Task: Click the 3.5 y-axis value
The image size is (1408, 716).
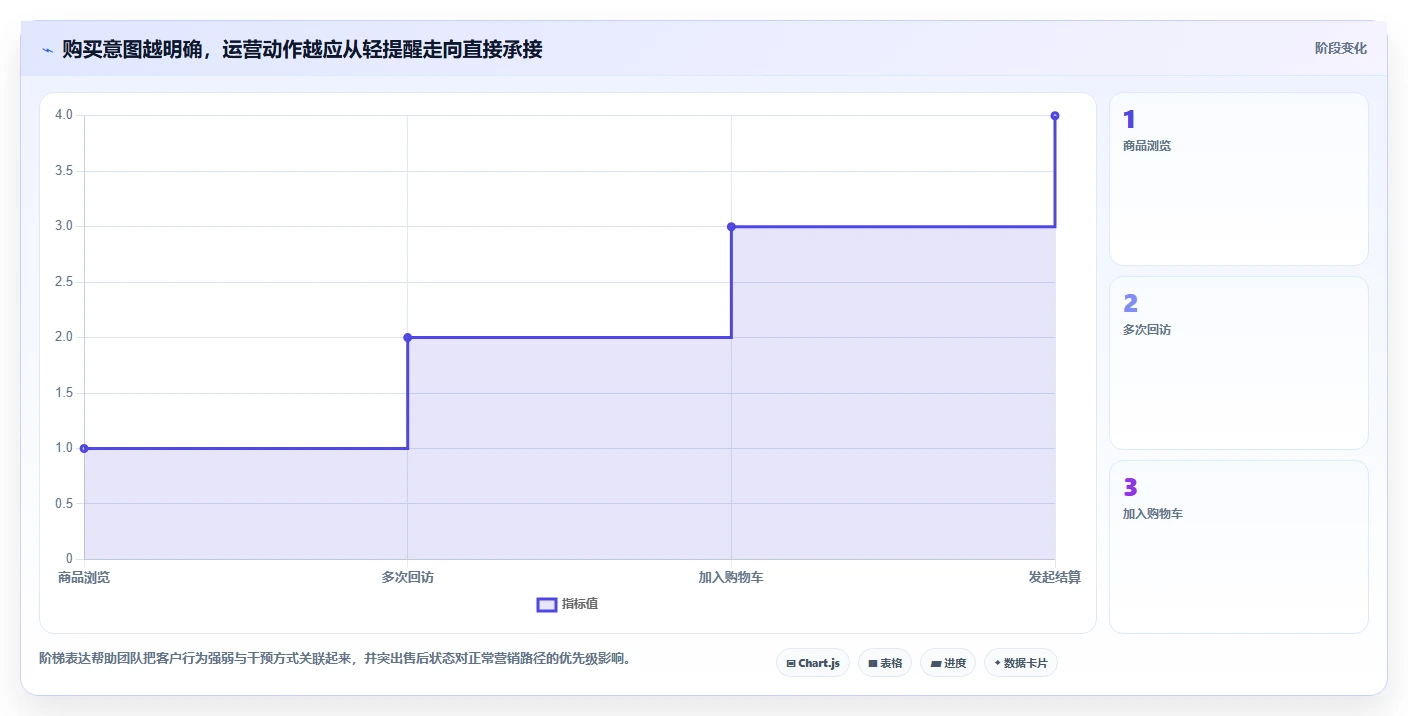Action: pyautogui.click(x=65, y=171)
